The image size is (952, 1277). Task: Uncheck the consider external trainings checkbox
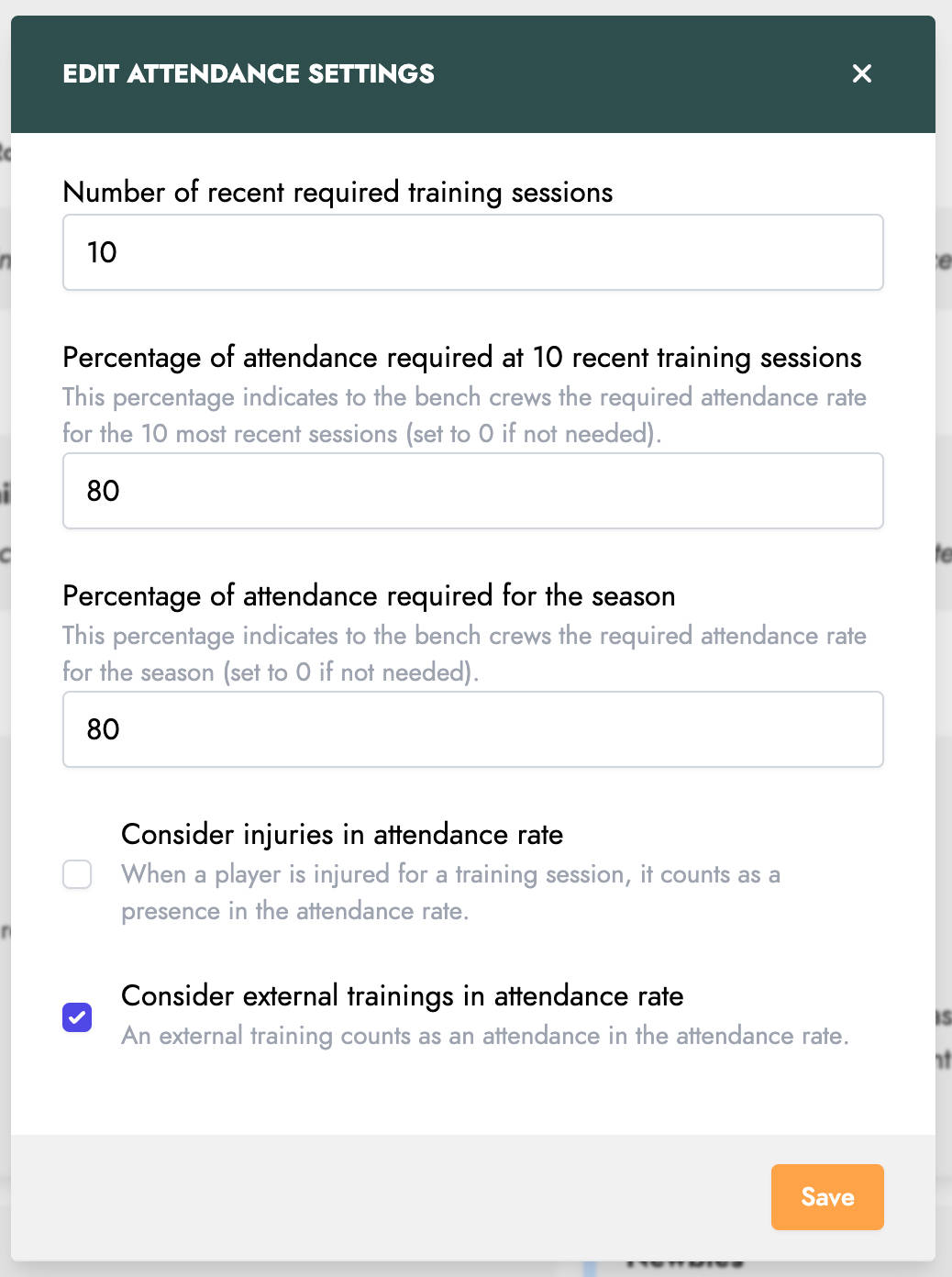click(77, 1017)
